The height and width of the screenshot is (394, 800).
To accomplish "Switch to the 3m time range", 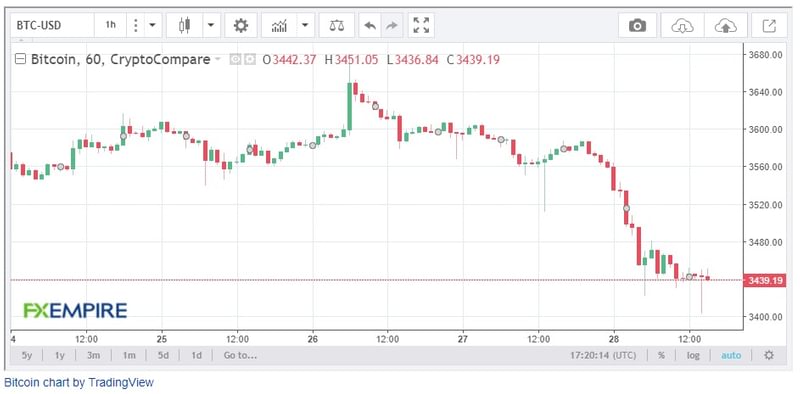I will pyautogui.click(x=93, y=355).
